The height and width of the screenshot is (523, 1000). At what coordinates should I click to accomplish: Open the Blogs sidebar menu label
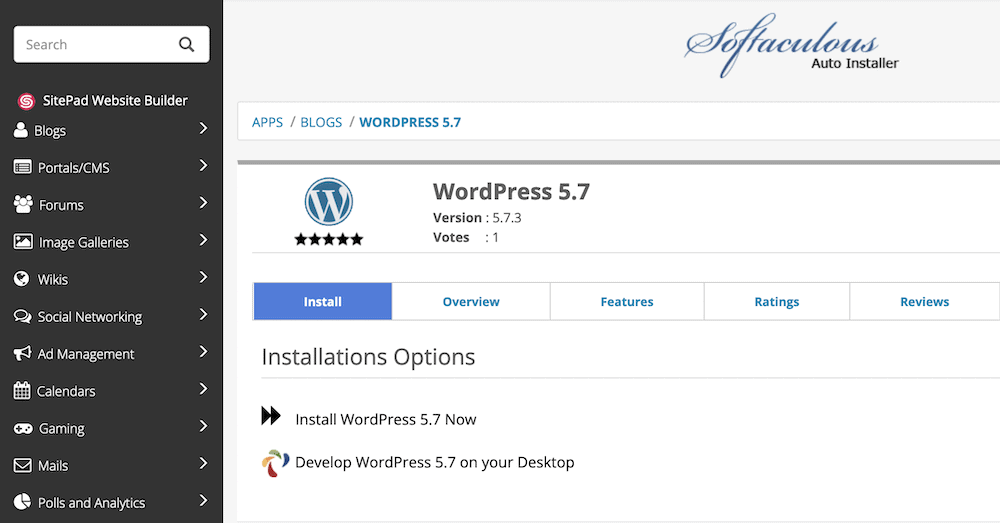[50, 131]
